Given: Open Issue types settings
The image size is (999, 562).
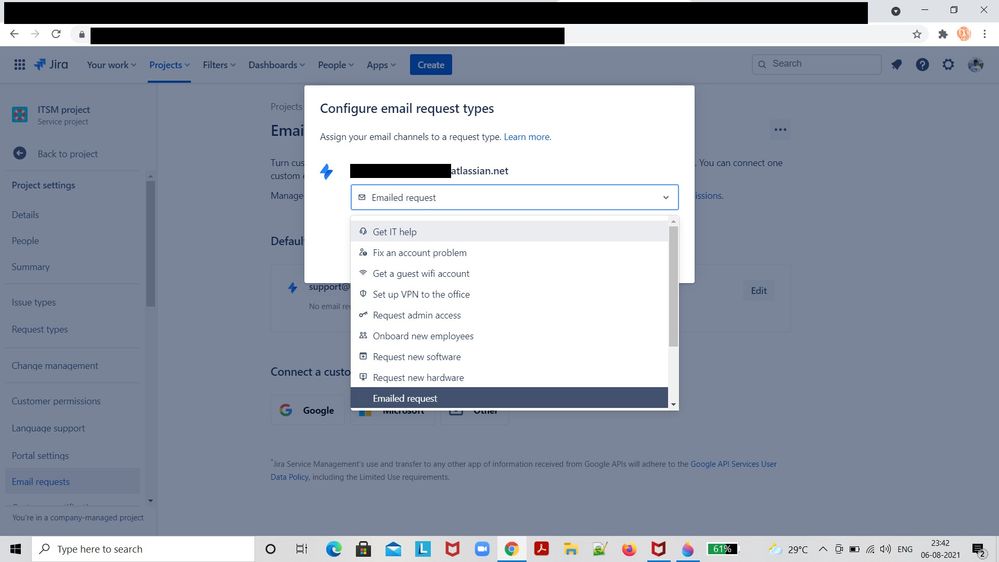Looking at the screenshot, I should [x=34, y=303].
